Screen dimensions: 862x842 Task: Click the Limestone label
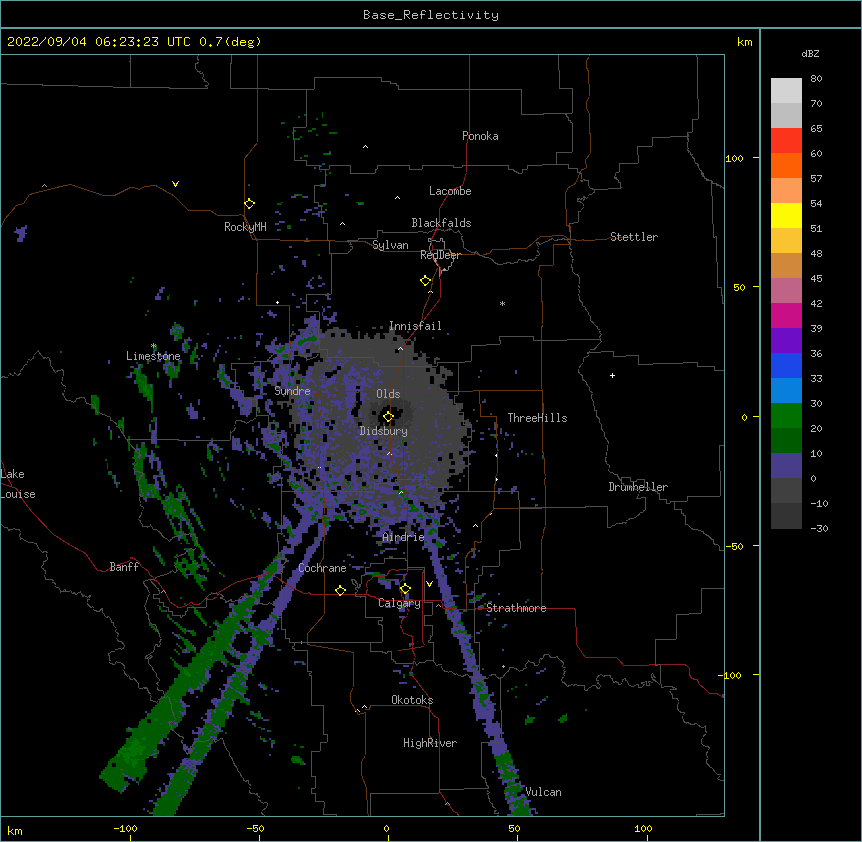[x=153, y=356]
